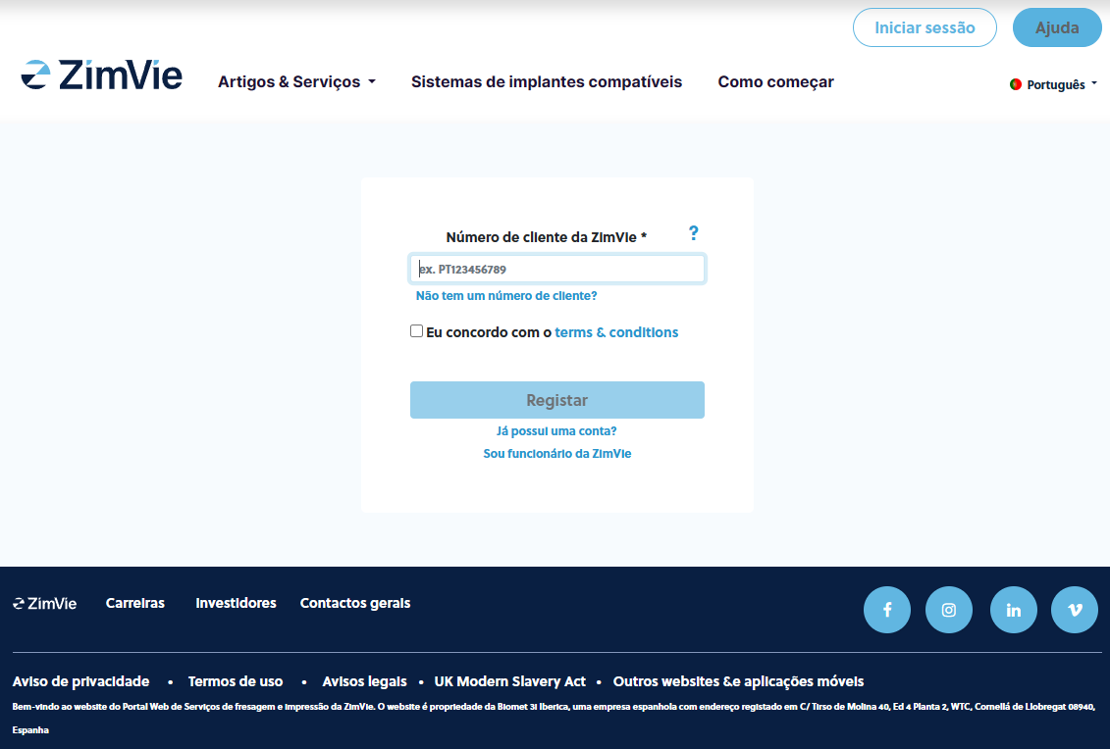Expand the Artigos & Serviços dropdown
The image size is (1110, 749).
(296, 82)
